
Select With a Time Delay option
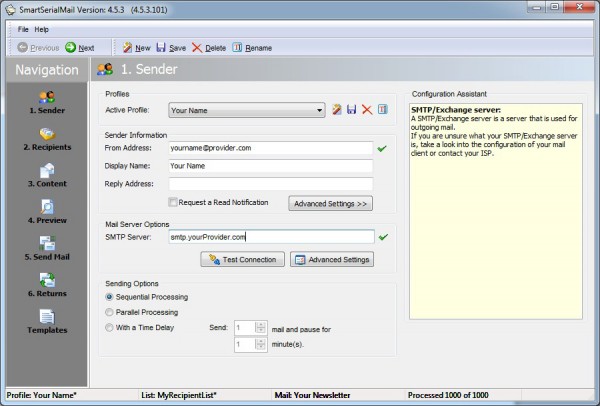pyautogui.click(x=110, y=327)
